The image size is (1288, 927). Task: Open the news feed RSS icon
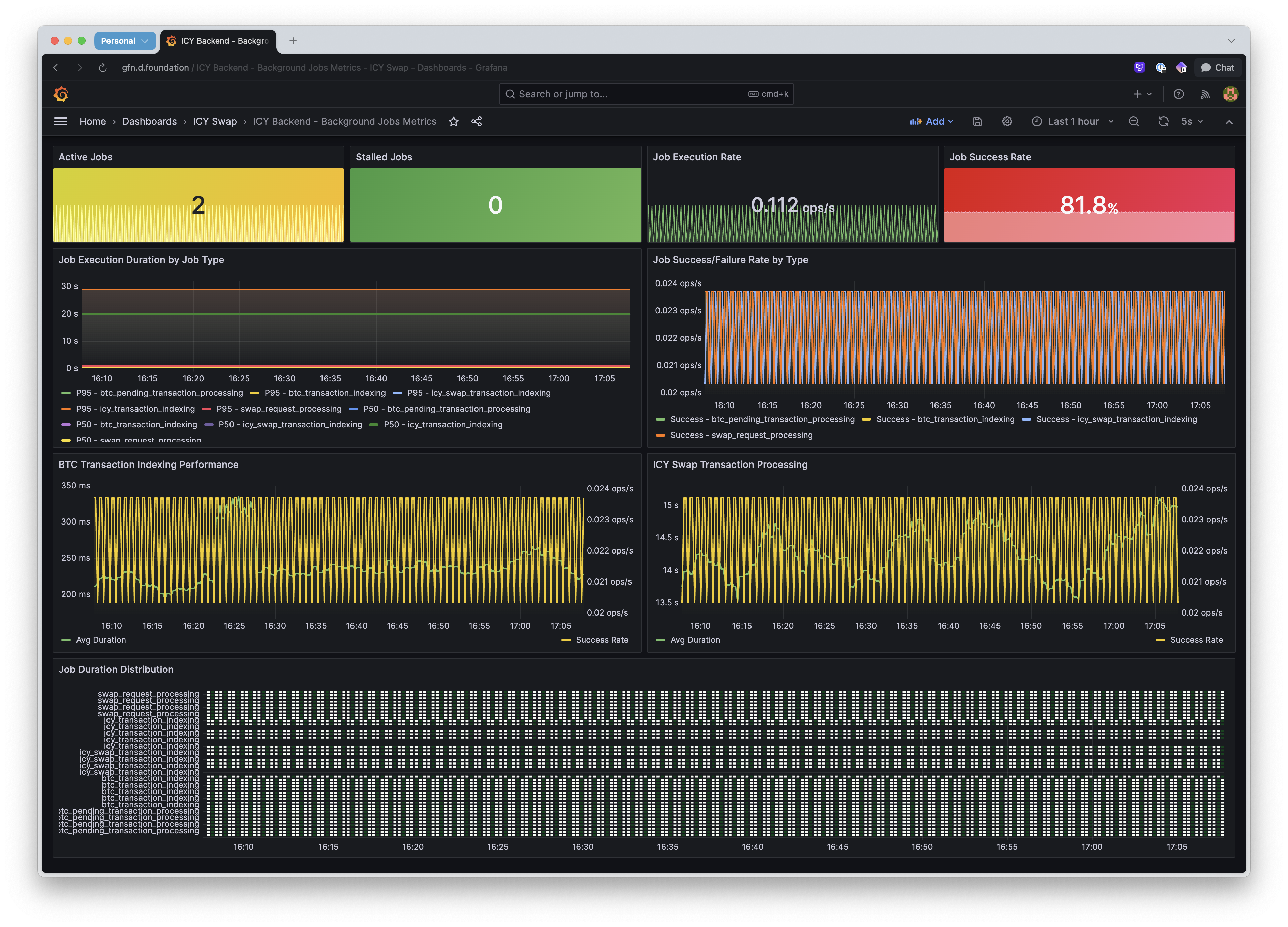(1204, 94)
